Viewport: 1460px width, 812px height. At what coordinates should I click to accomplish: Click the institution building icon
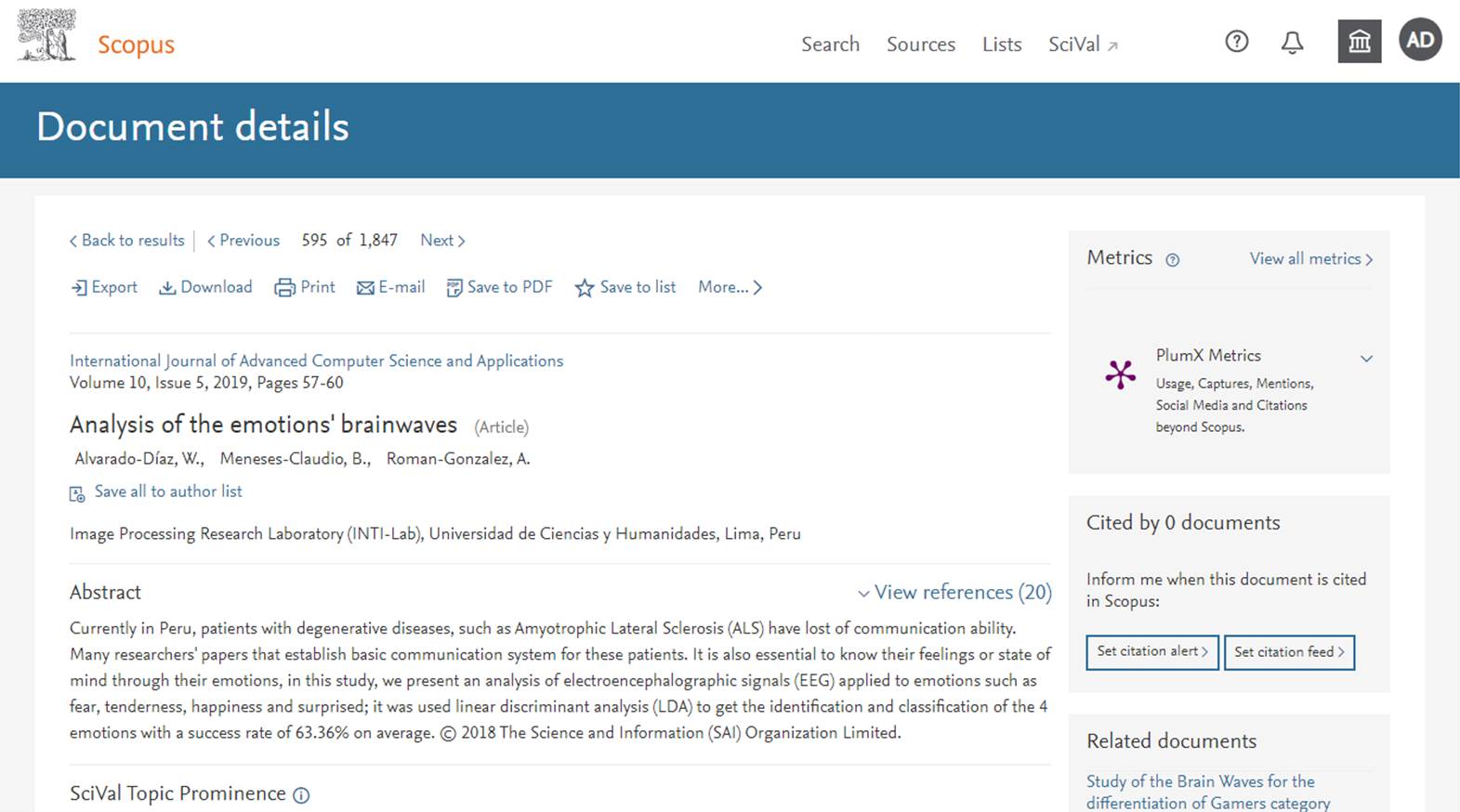(x=1360, y=41)
